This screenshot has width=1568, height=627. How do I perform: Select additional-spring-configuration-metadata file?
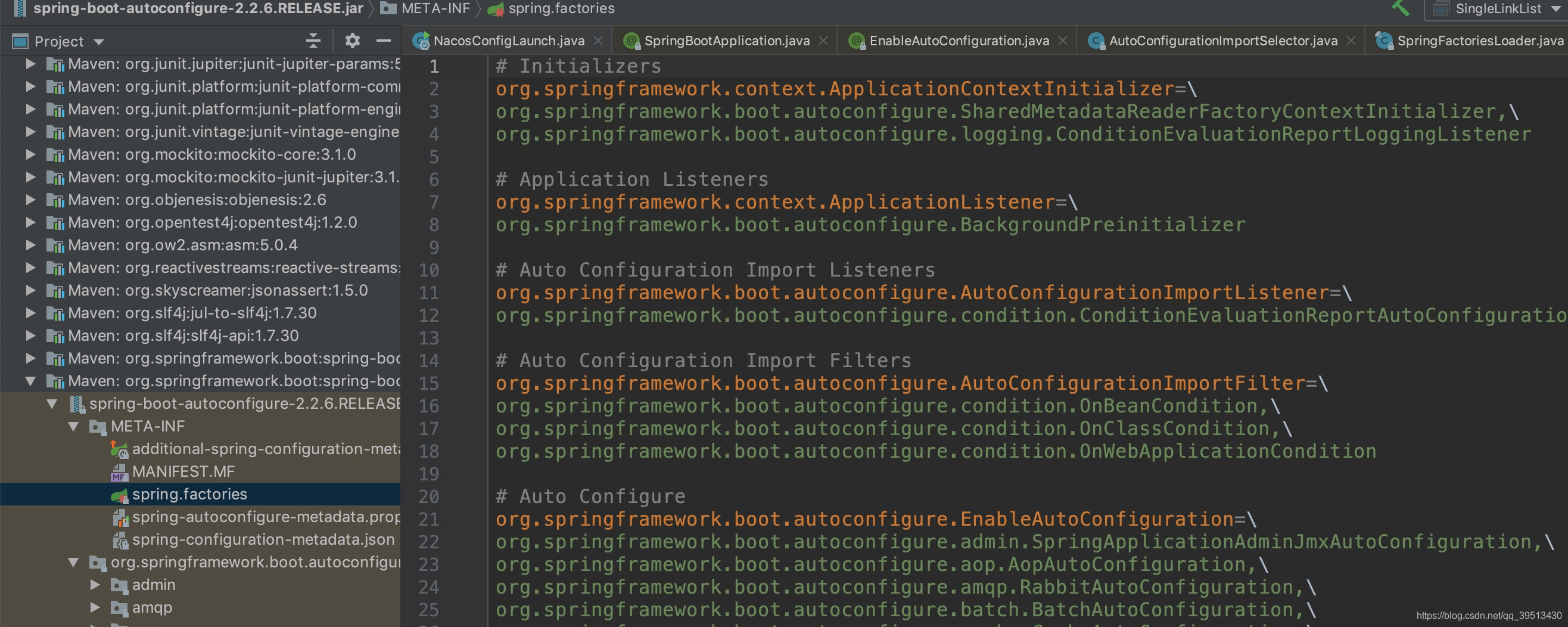[x=200, y=449]
